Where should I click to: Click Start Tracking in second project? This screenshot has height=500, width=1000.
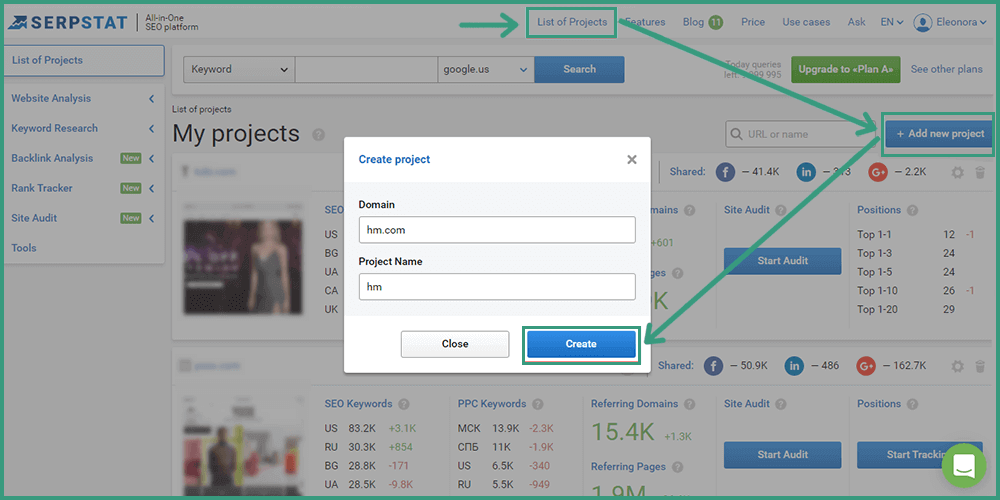click(918, 455)
